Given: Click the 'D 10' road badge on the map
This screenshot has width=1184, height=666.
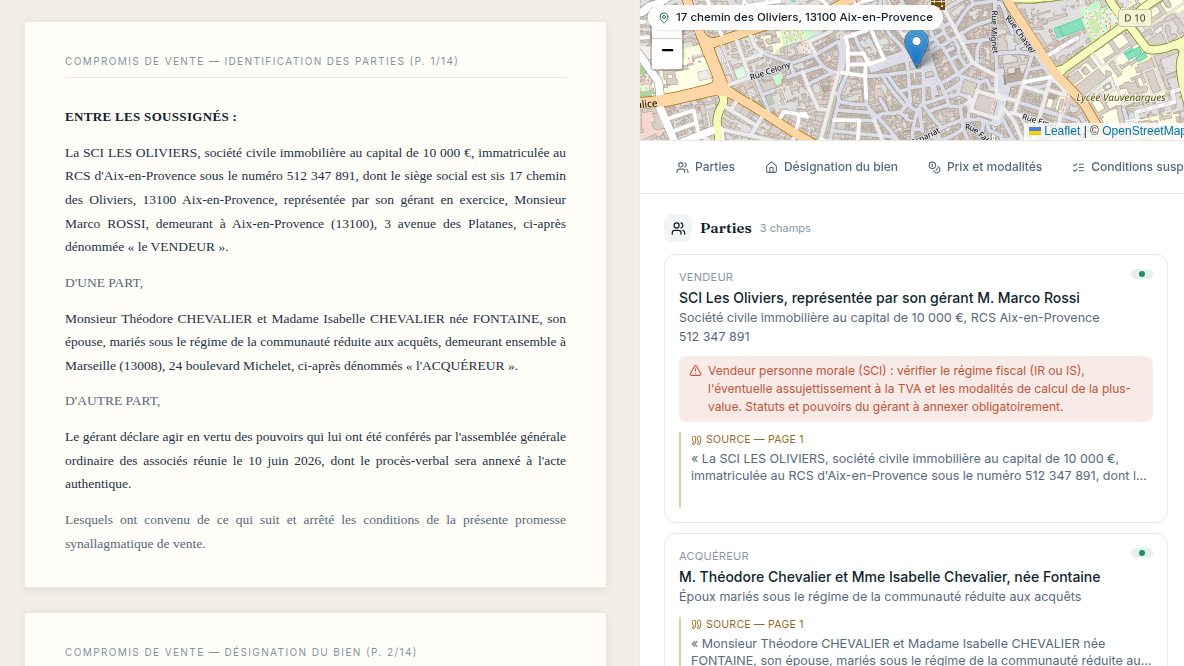Looking at the screenshot, I should pos(1135,18).
